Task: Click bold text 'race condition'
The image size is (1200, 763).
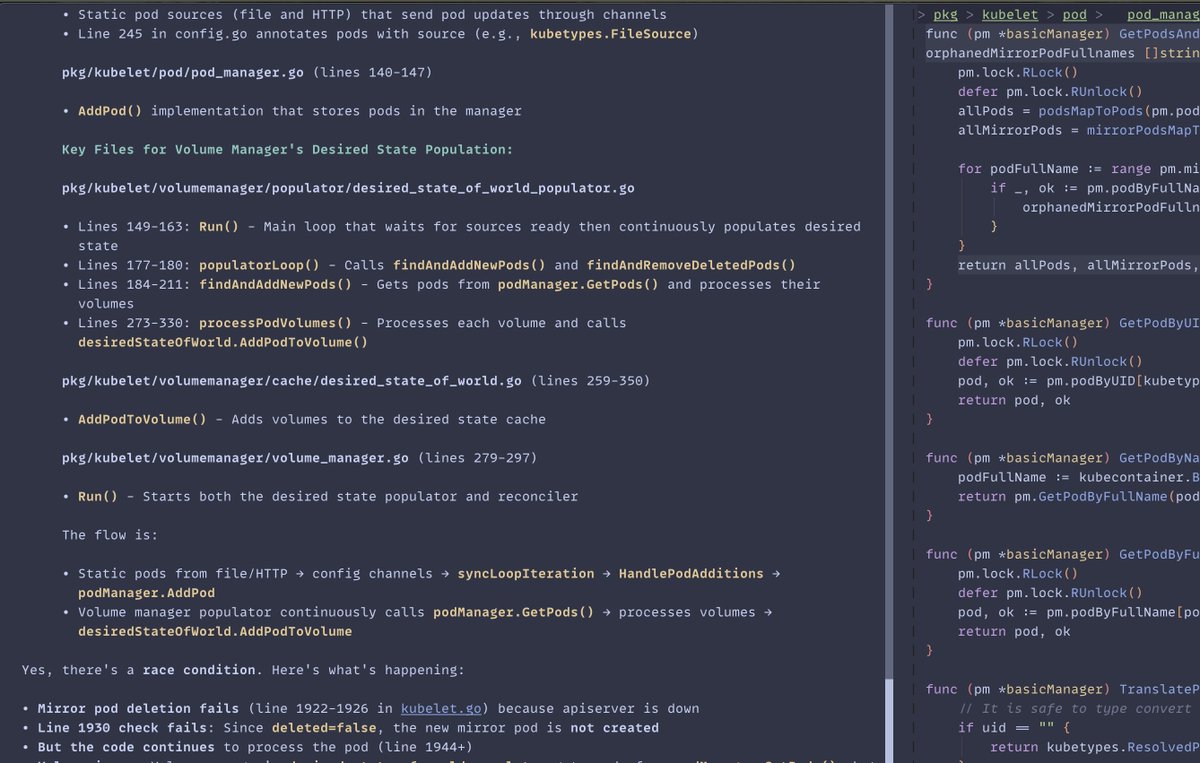Action: (x=199, y=670)
